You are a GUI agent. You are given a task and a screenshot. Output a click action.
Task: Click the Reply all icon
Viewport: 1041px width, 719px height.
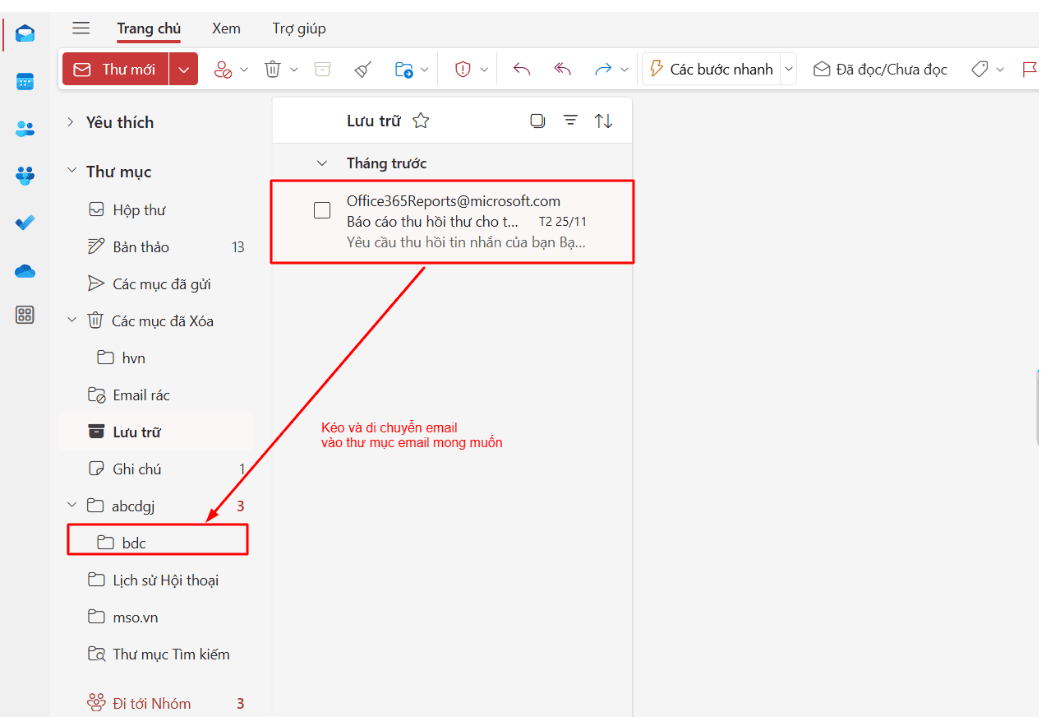(562, 69)
